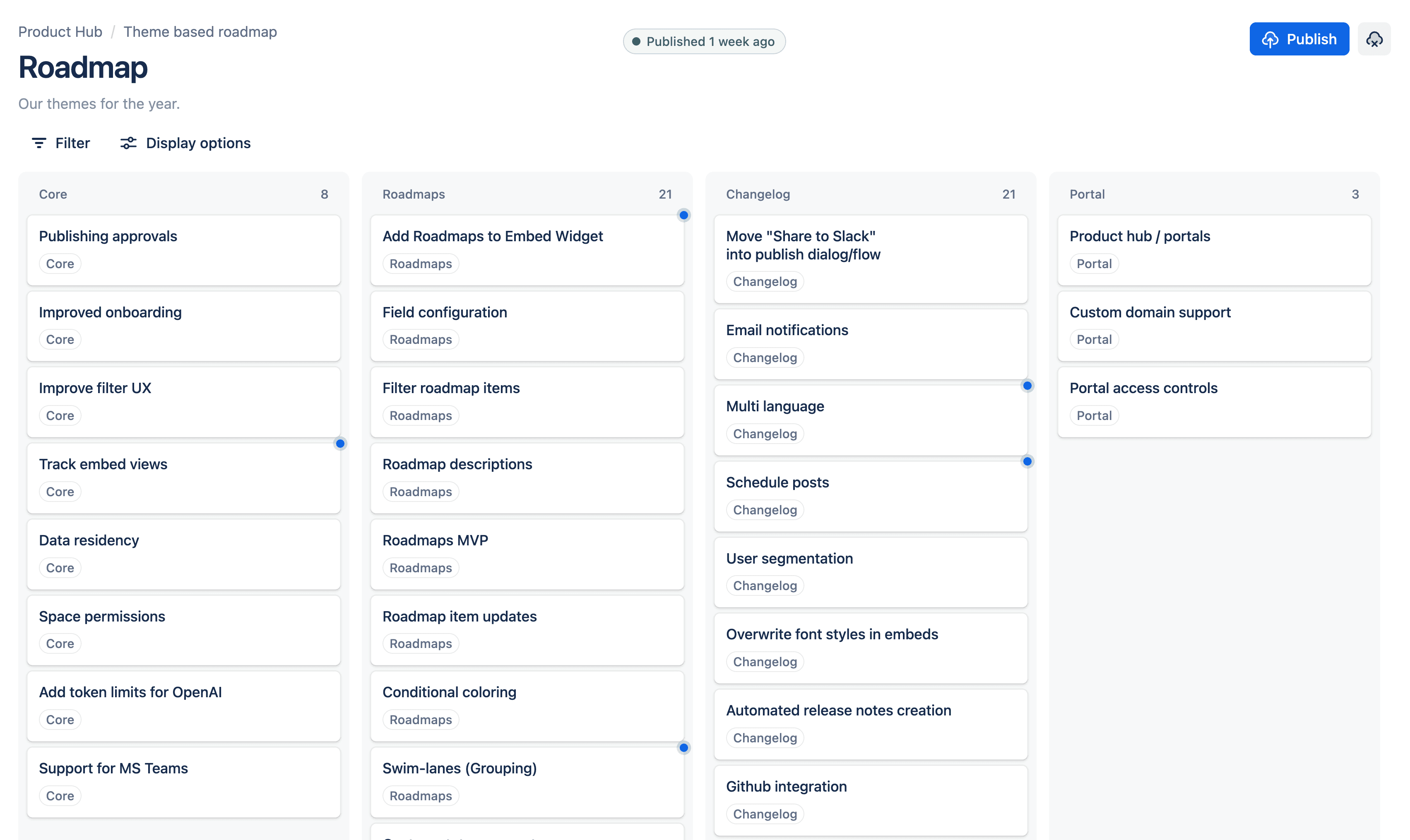1410x840 pixels.
Task: Click the Portal column header
Action: 1087,194
